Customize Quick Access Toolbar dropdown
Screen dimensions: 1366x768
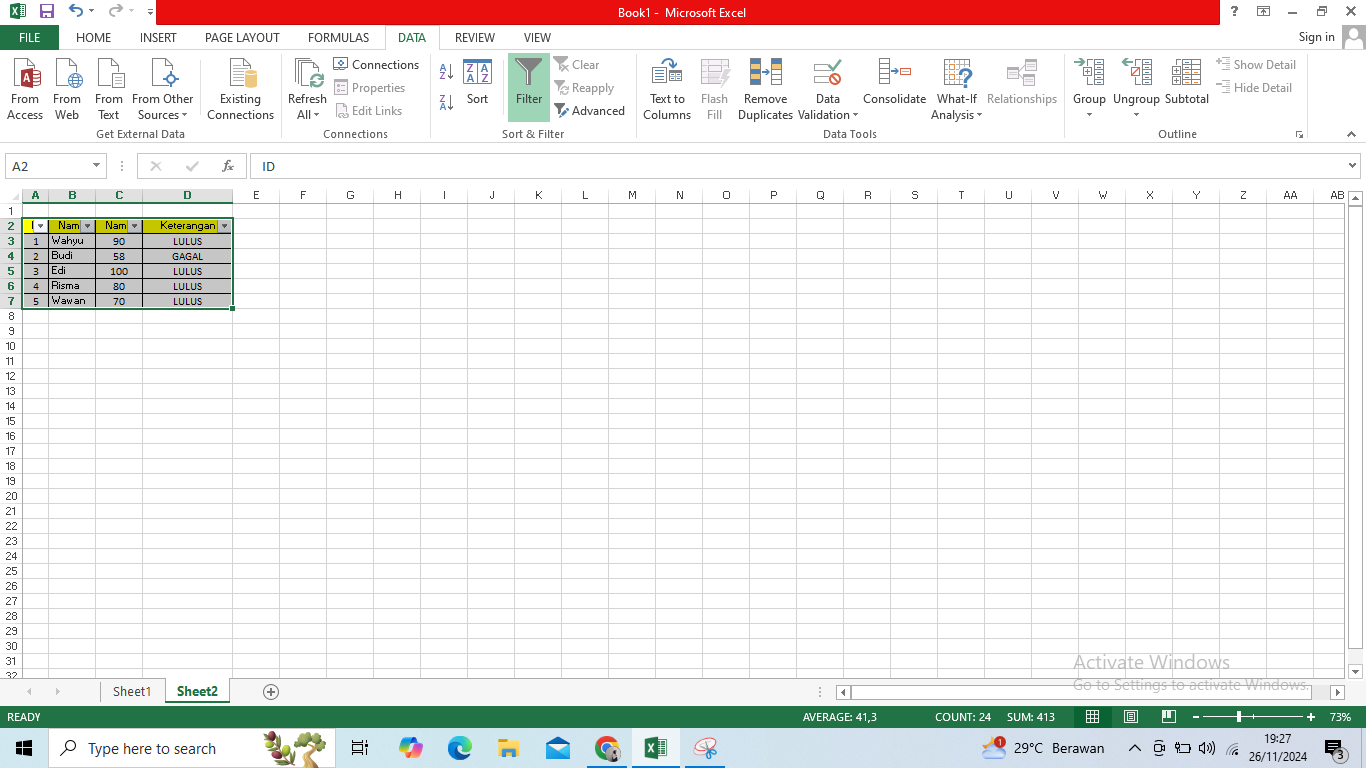[x=150, y=12]
